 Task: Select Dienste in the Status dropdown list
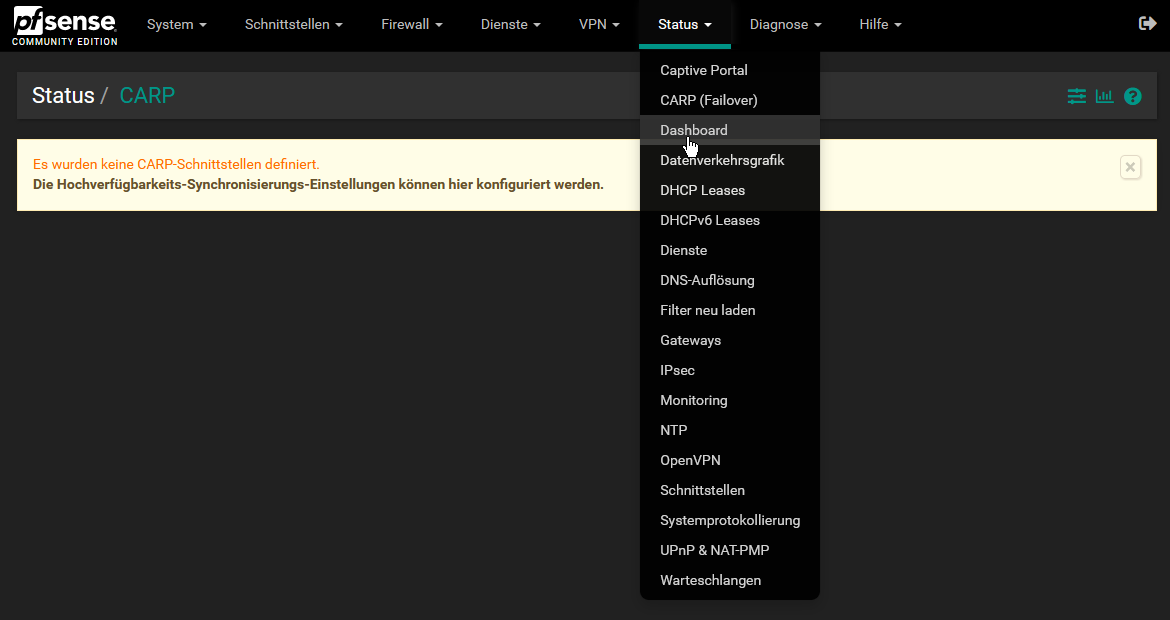730,250
